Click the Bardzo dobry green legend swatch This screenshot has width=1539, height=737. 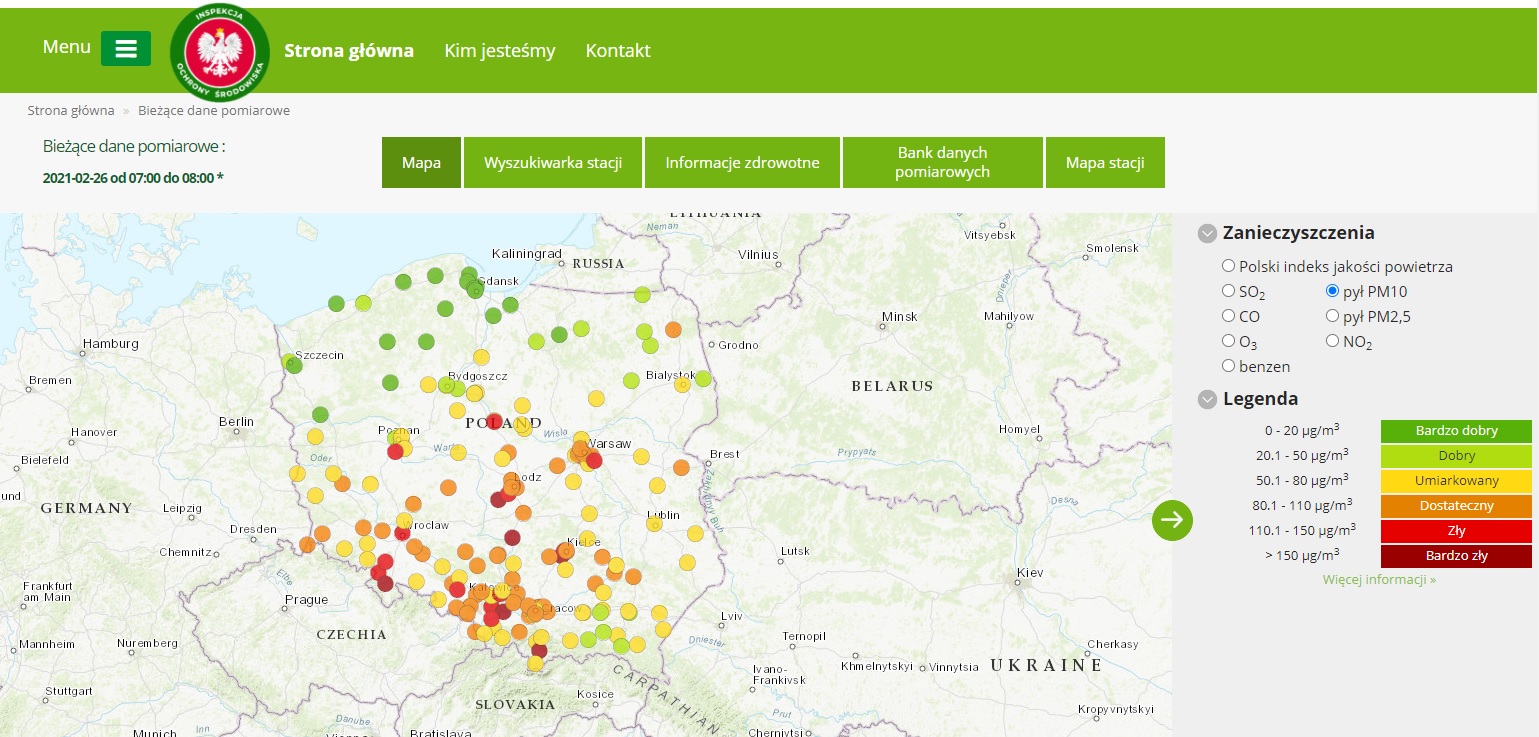(x=1456, y=431)
